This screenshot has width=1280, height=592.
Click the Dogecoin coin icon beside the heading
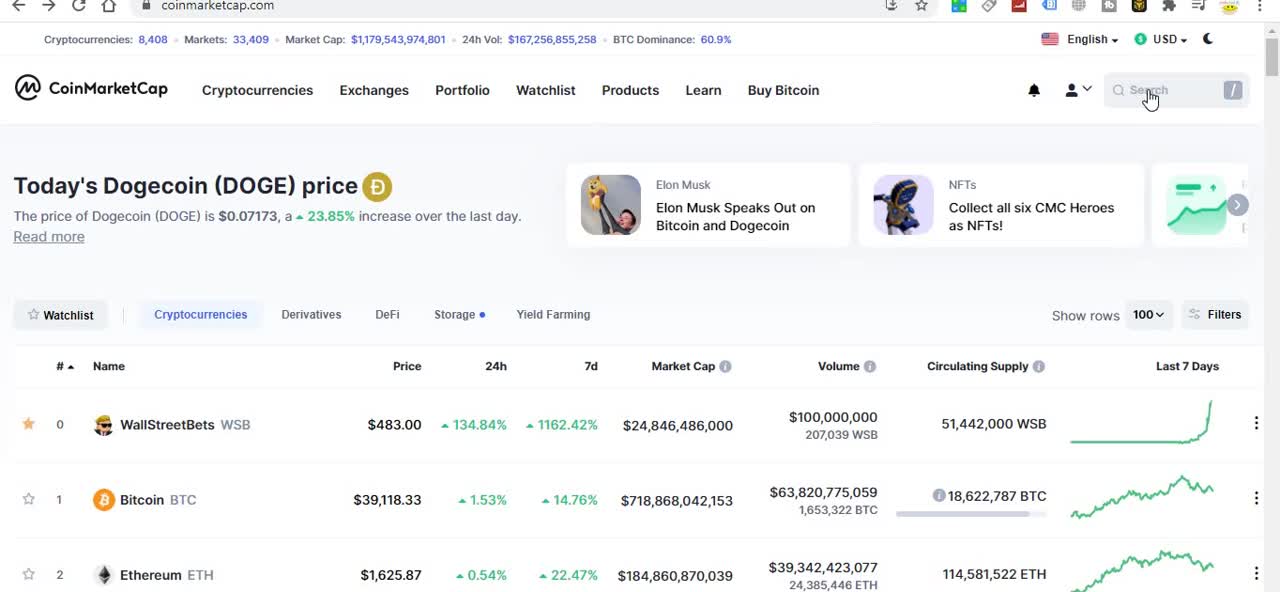click(x=377, y=187)
